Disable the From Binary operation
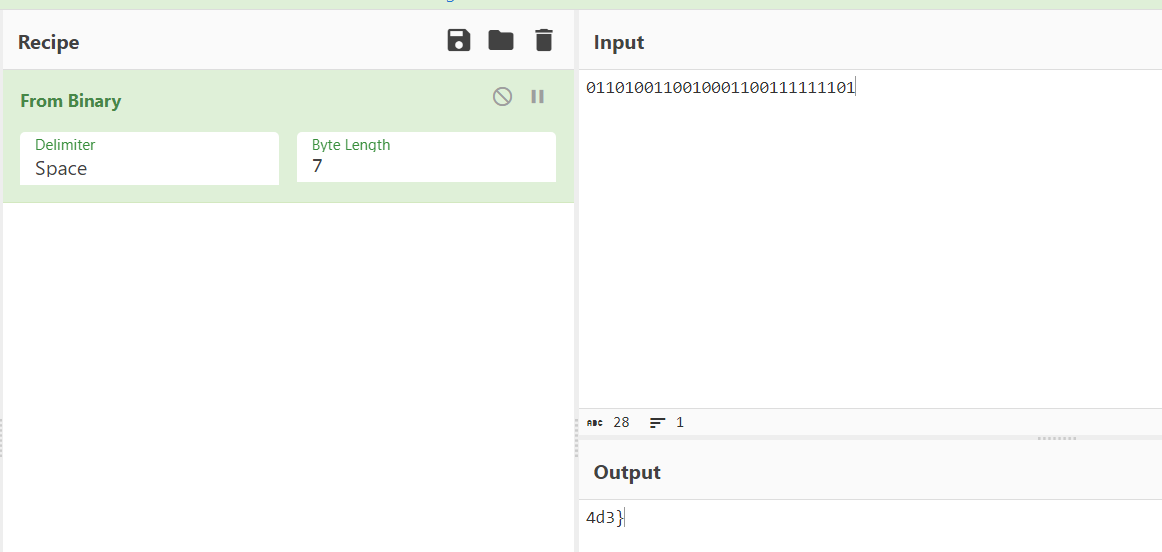 click(x=502, y=96)
